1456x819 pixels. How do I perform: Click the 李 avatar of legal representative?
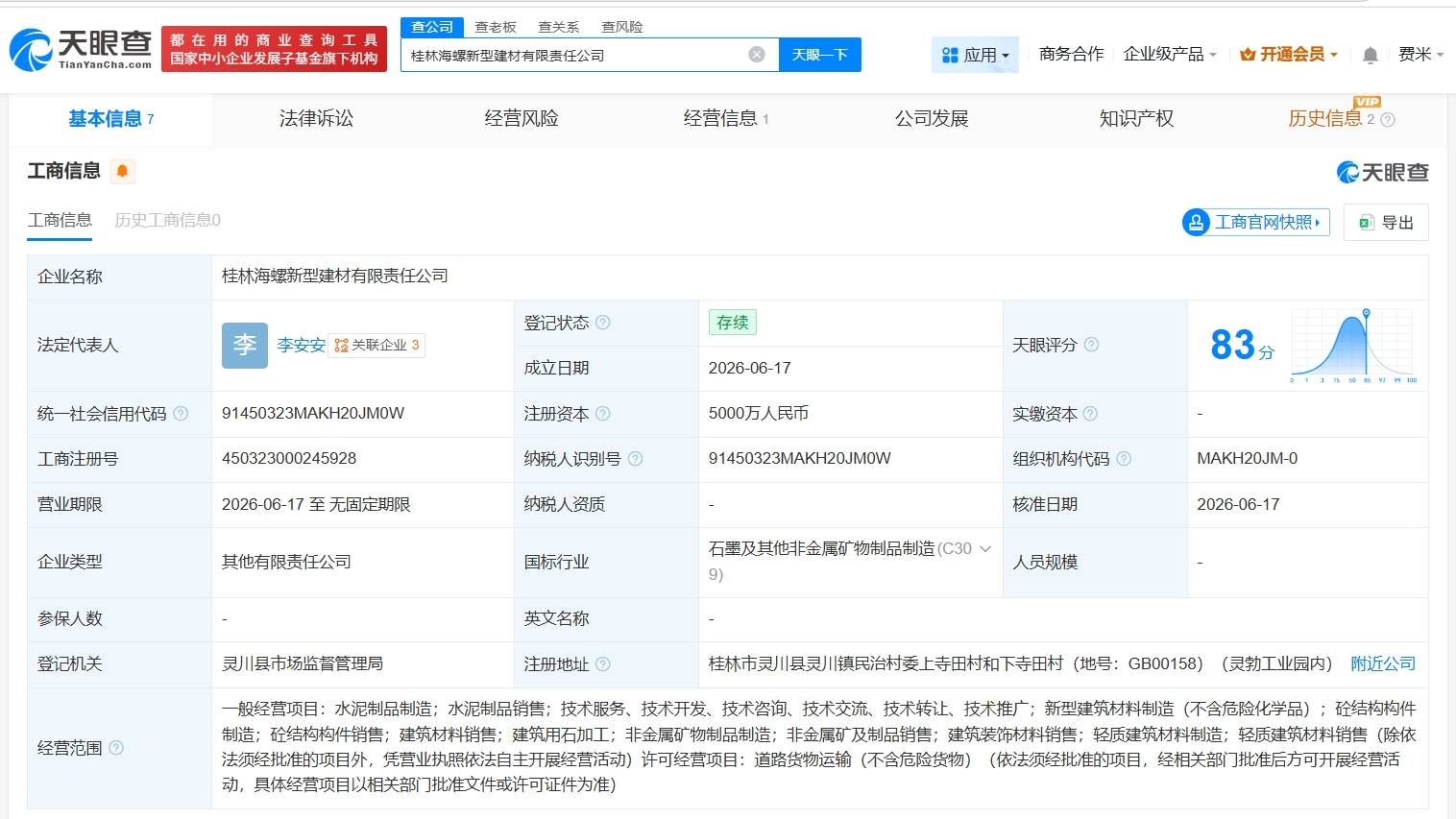click(x=245, y=345)
